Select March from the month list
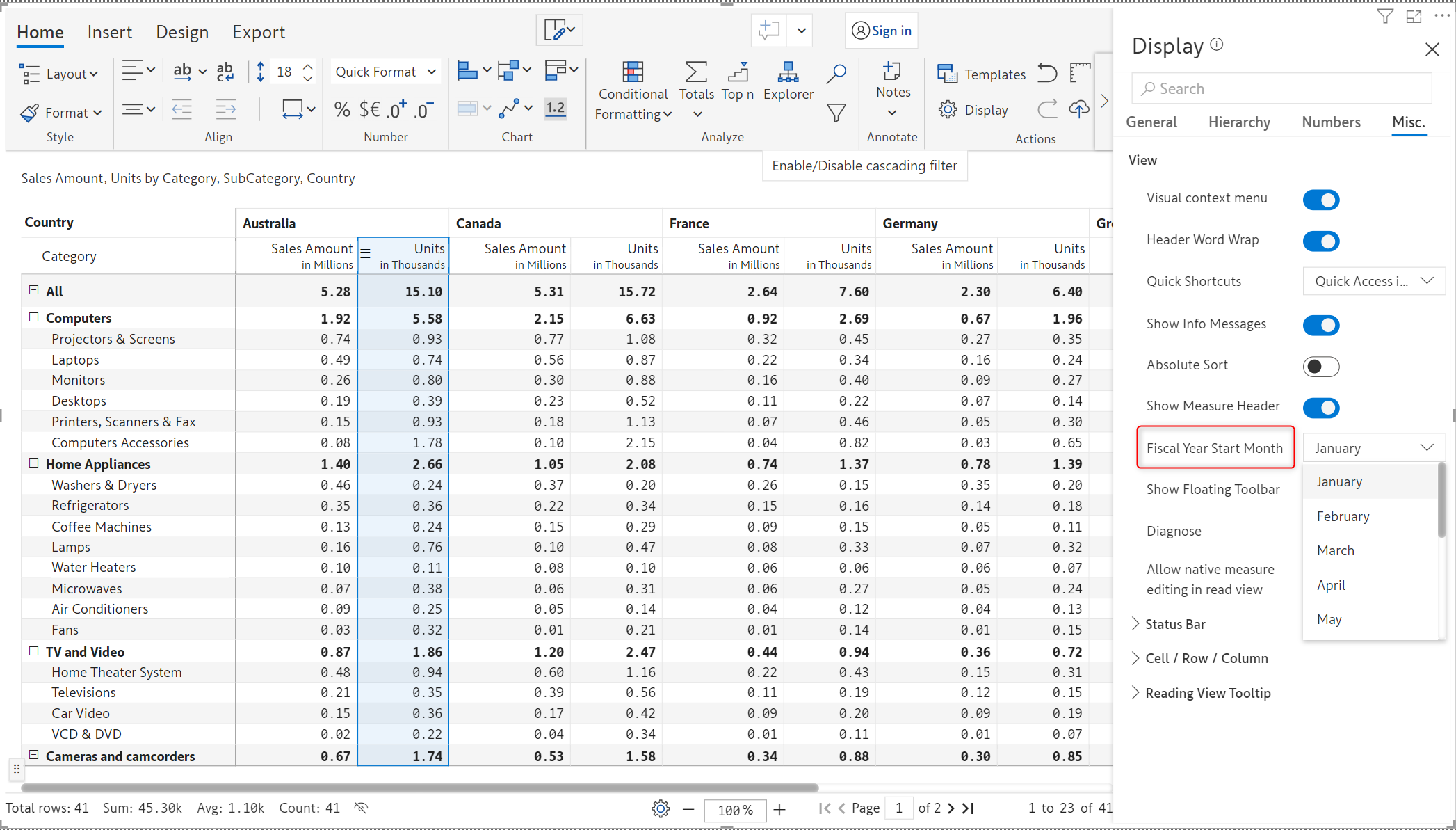 [x=1335, y=550]
